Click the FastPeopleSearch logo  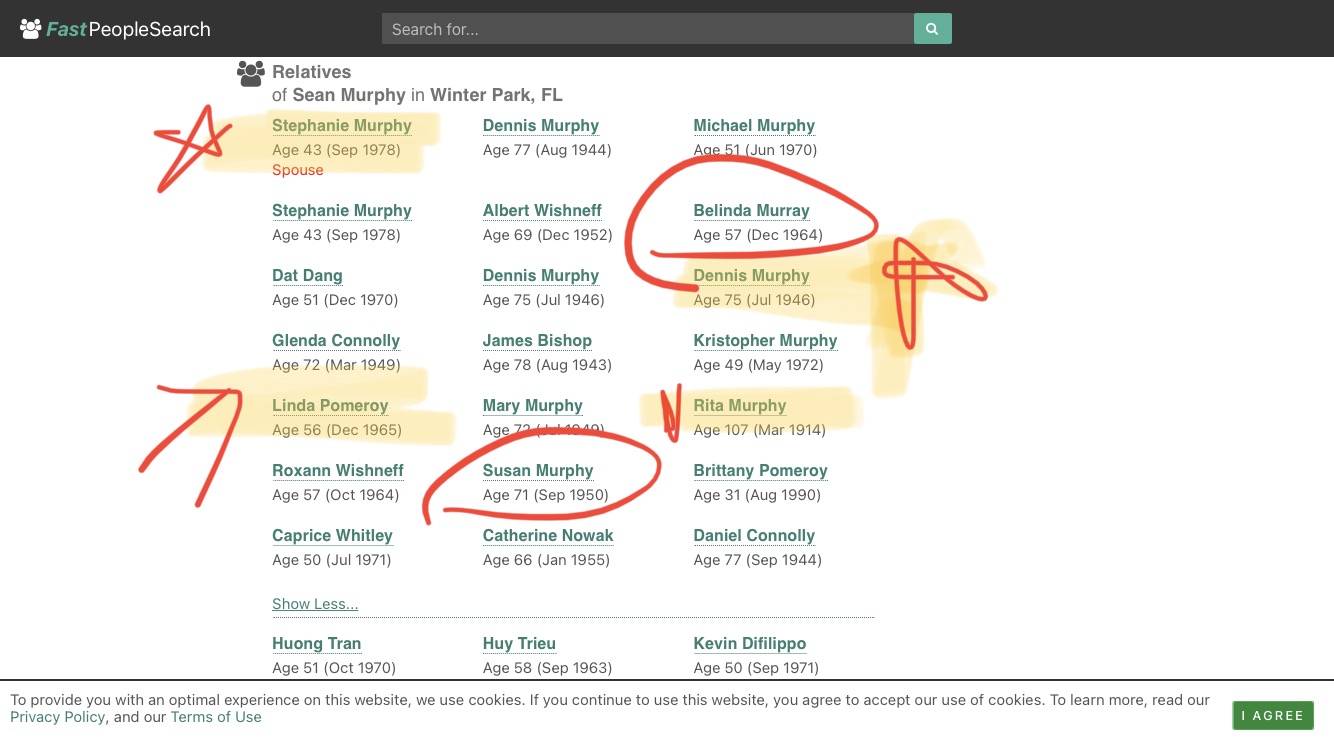115,29
